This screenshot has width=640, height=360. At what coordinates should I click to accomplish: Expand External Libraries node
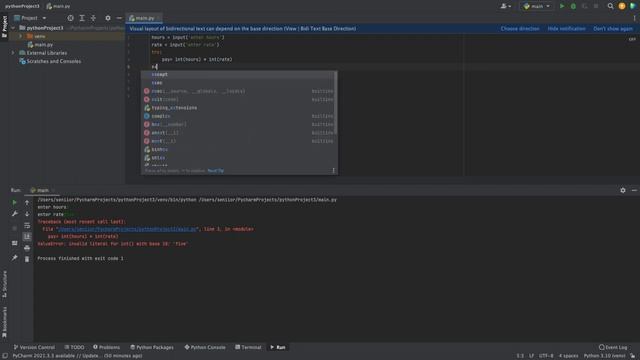pyautogui.click(x=13, y=53)
